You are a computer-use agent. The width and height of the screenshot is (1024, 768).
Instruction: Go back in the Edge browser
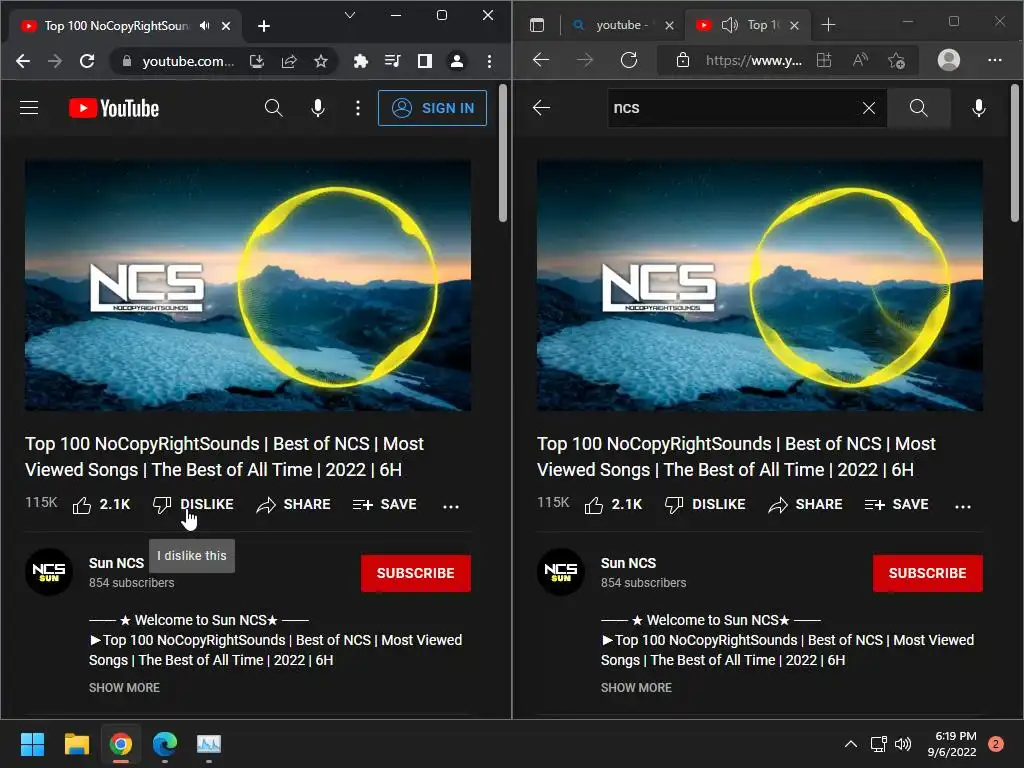pos(541,60)
